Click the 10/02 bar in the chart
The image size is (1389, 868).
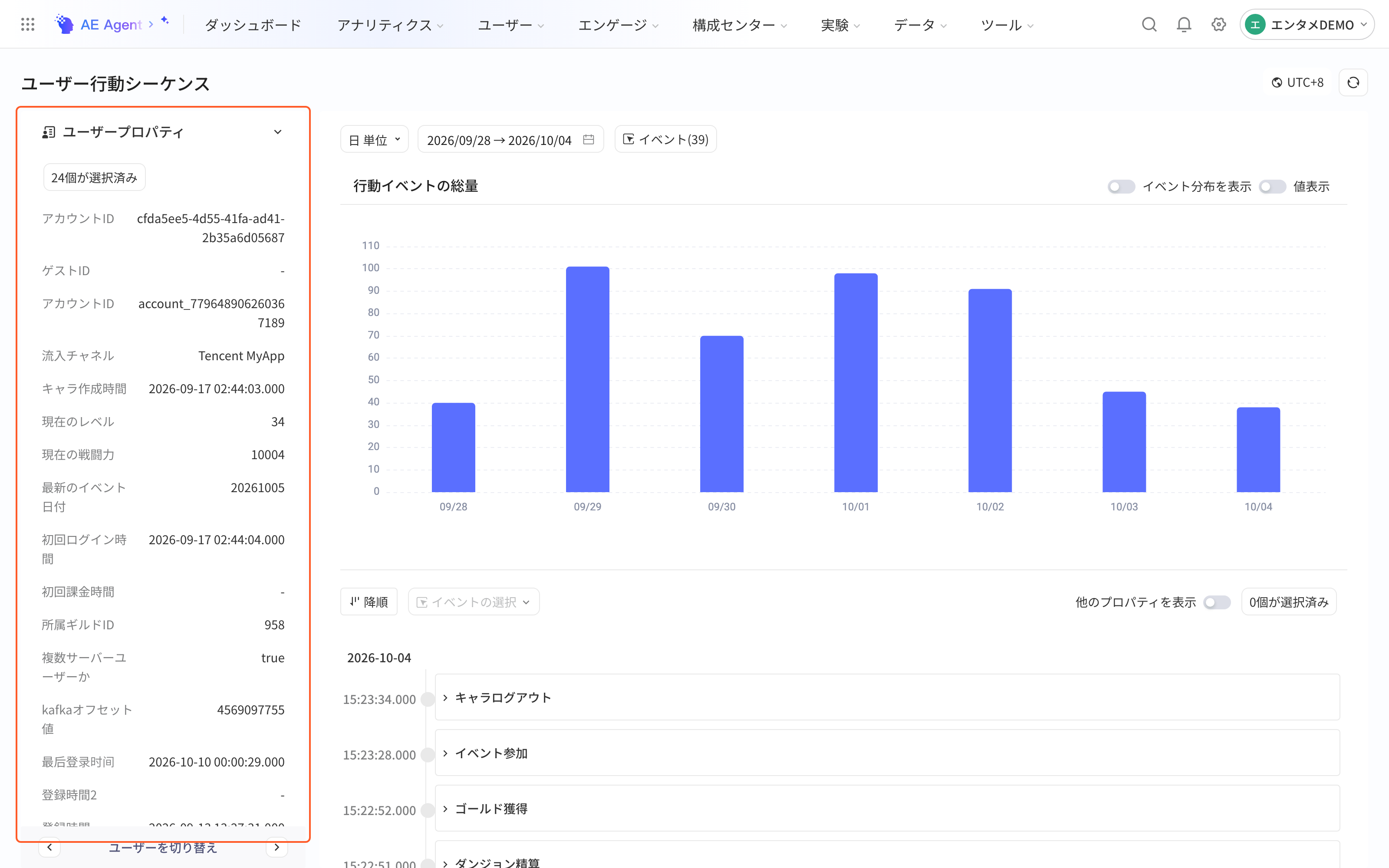990,390
